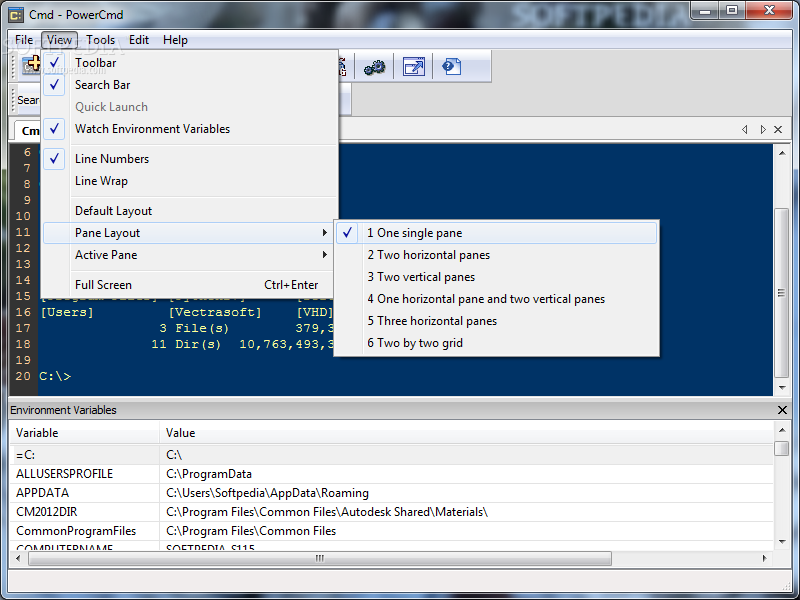Screen dimensions: 800x600
Task: Close the open View menu
Action: 59,40
